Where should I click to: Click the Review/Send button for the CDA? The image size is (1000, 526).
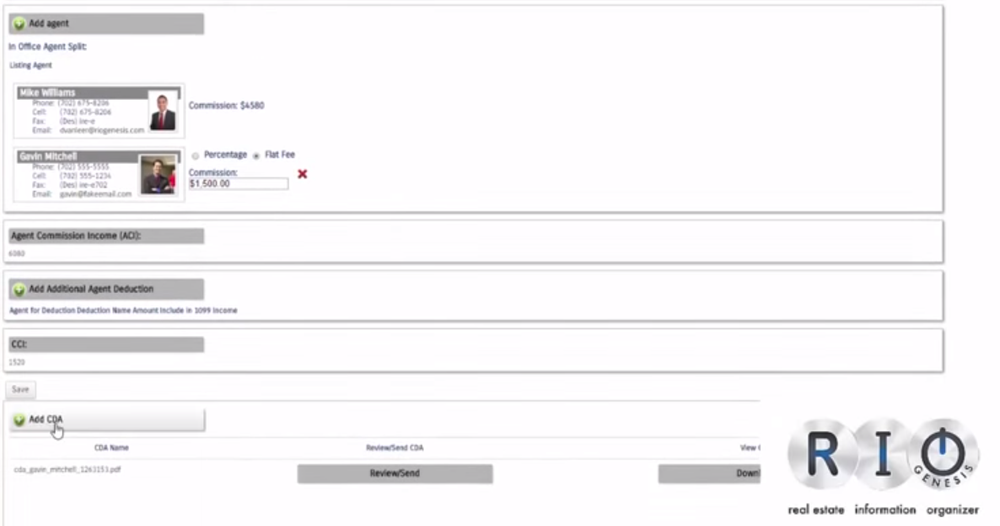(394, 473)
